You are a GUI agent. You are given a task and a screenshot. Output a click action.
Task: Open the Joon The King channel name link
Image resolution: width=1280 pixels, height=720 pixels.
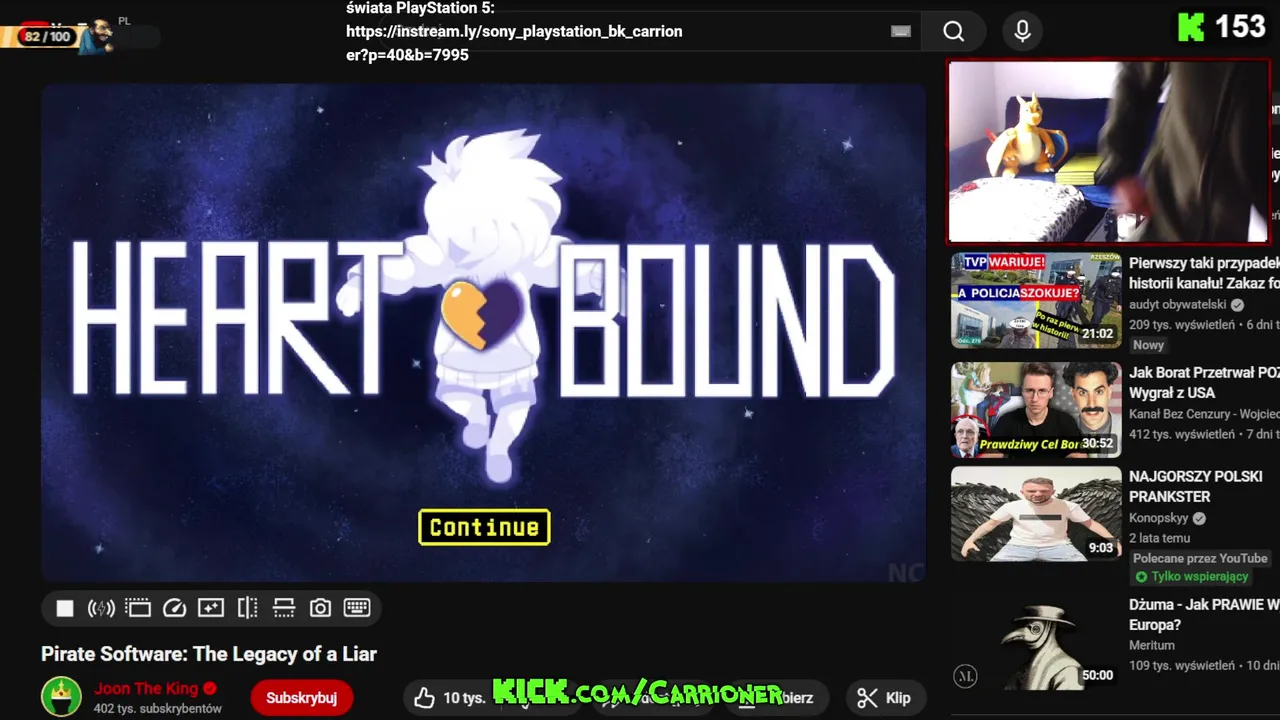click(x=146, y=688)
